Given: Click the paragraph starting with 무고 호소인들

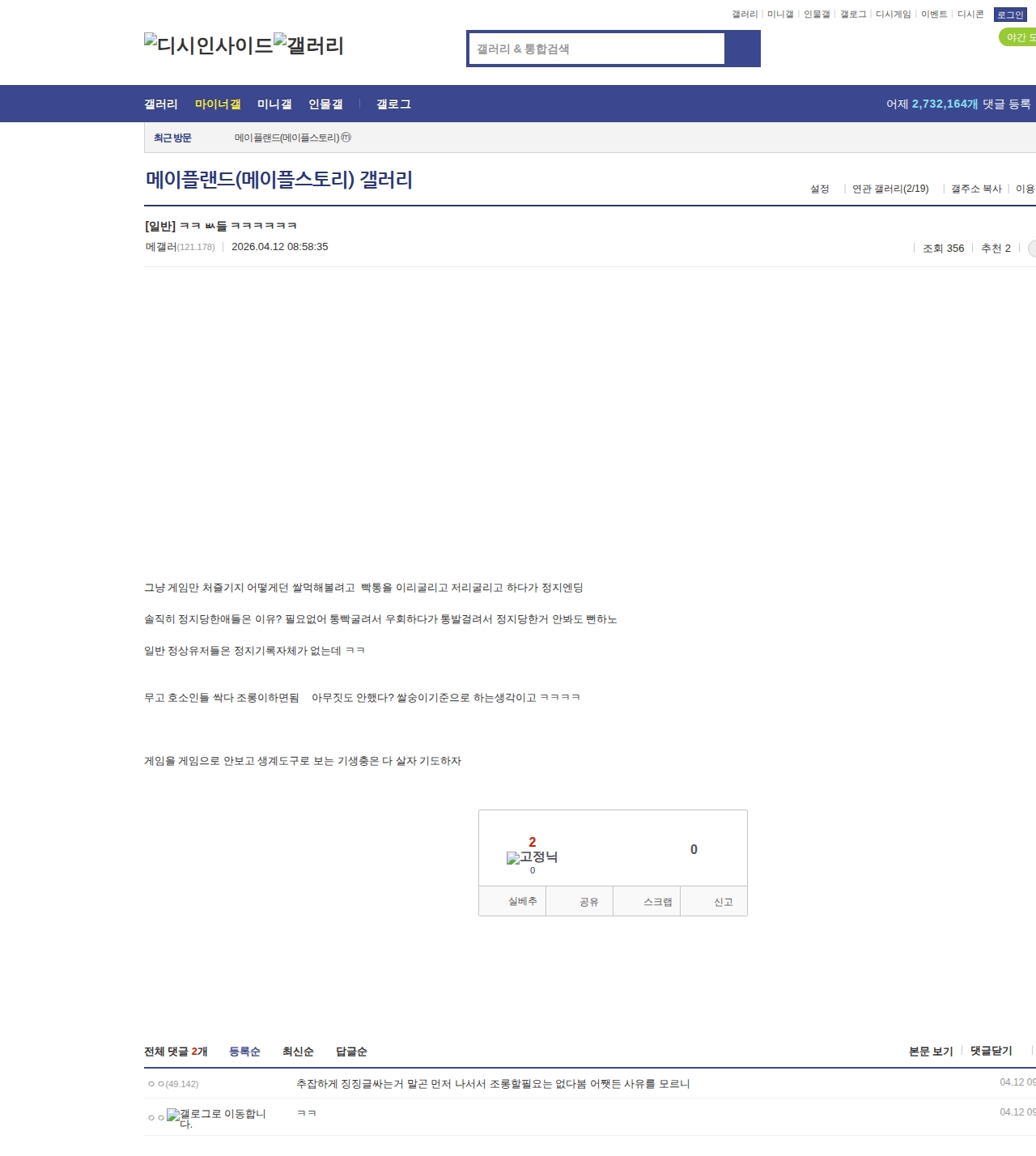Looking at the screenshot, I should (362, 698).
